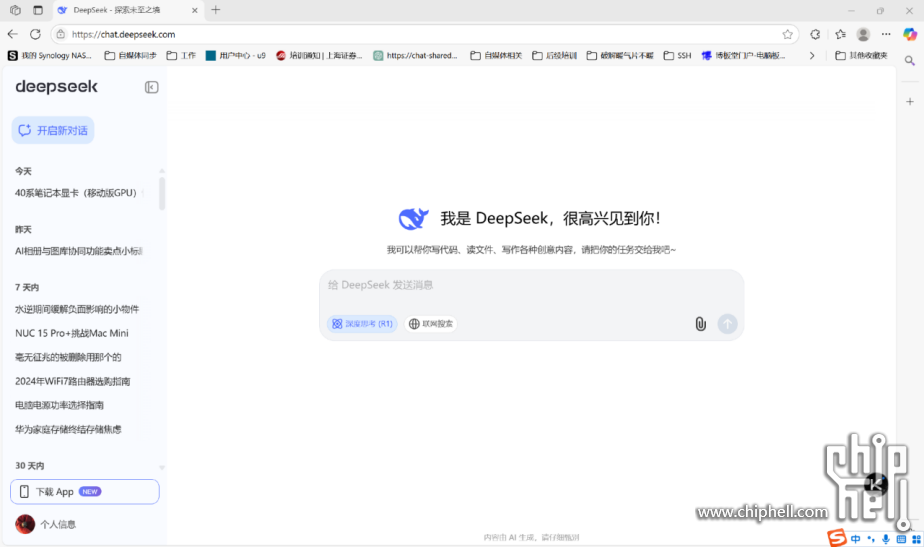Add Edge sidebar app with plus
Screen dimensions: 924x547
point(910,101)
